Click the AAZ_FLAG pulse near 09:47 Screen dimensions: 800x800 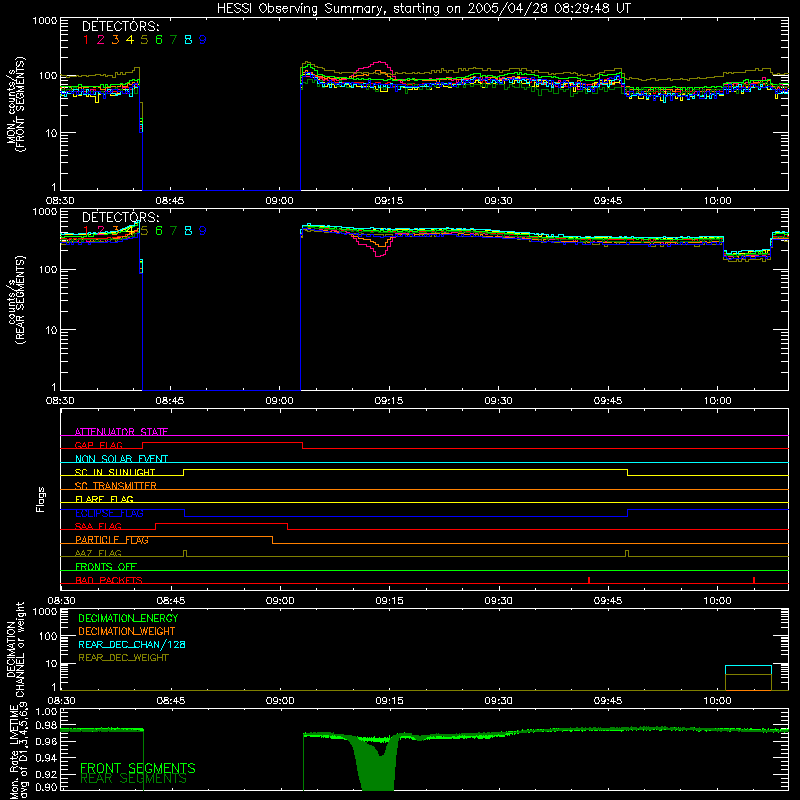coord(627,554)
